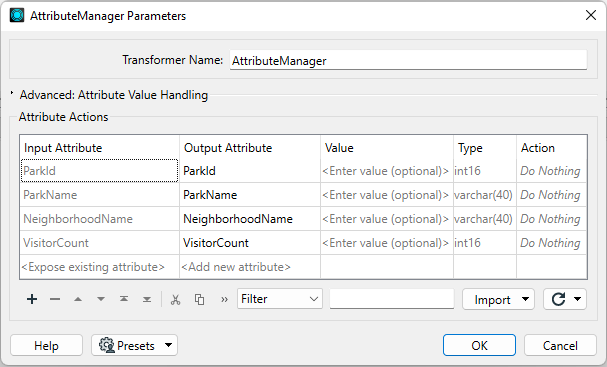Screen dimensions: 607x367
Task: Click the Cancel button
Action: (560, 345)
